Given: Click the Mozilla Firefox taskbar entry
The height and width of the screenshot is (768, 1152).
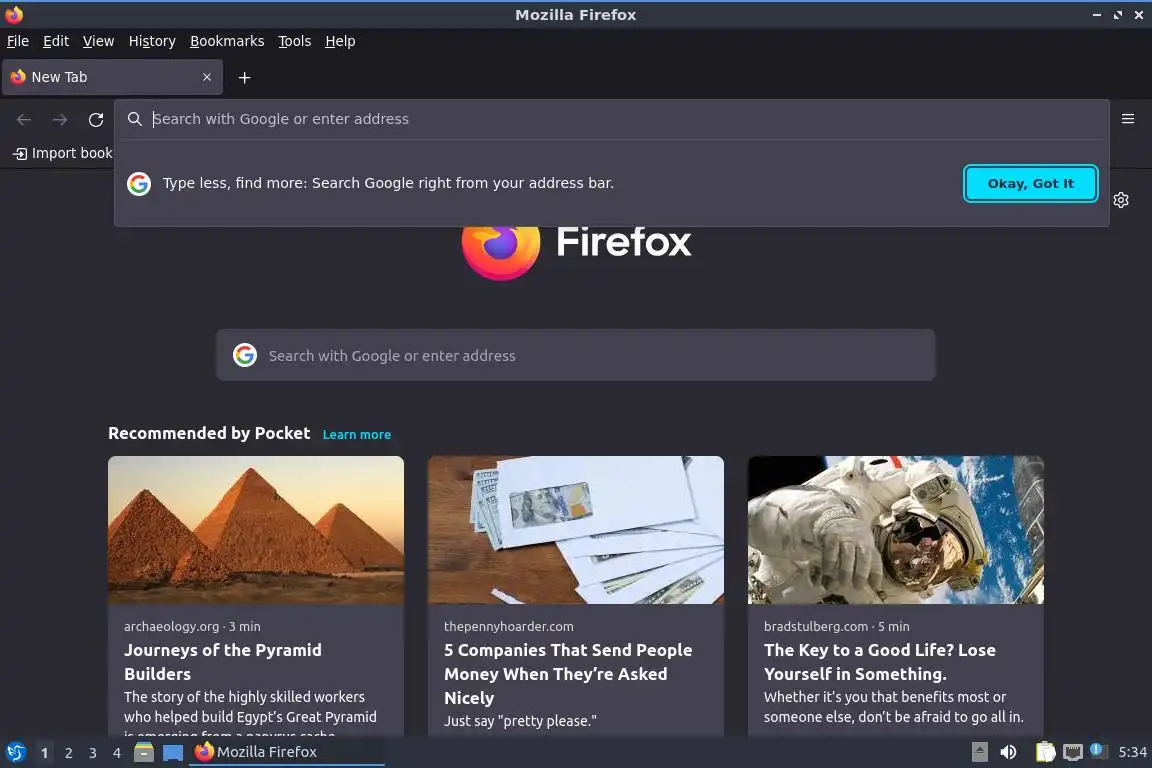Looking at the screenshot, I should (x=287, y=752).
